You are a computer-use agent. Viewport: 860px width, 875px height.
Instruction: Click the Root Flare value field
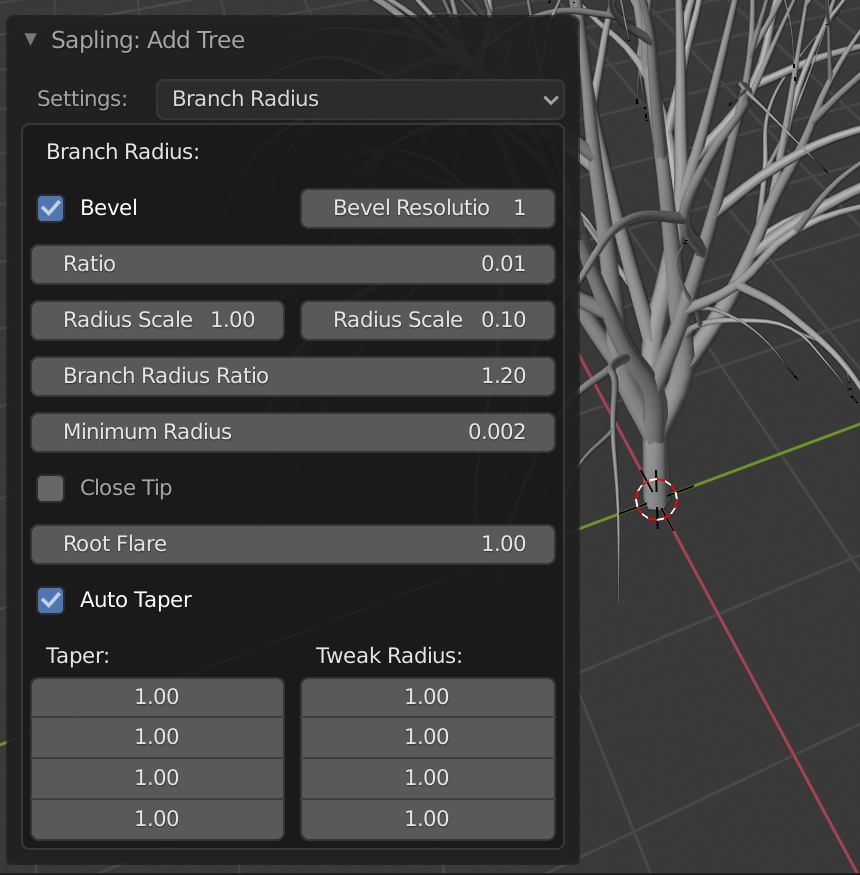click(x=292, y=544)
